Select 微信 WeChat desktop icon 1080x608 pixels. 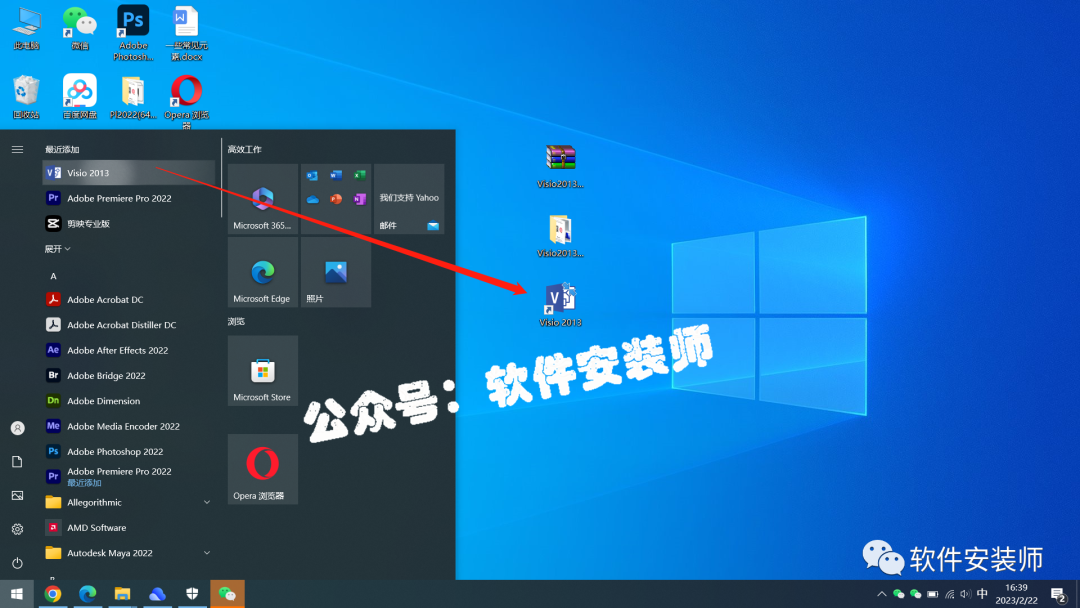pos(80,29)
